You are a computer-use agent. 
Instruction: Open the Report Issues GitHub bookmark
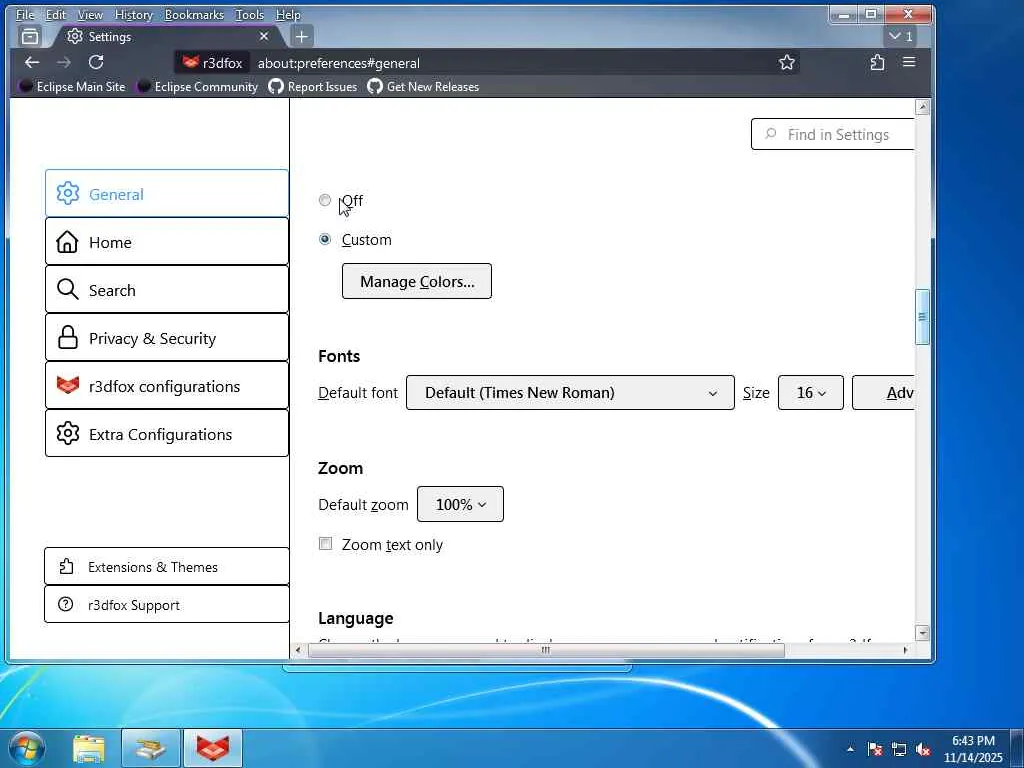(x=313, y=86)
